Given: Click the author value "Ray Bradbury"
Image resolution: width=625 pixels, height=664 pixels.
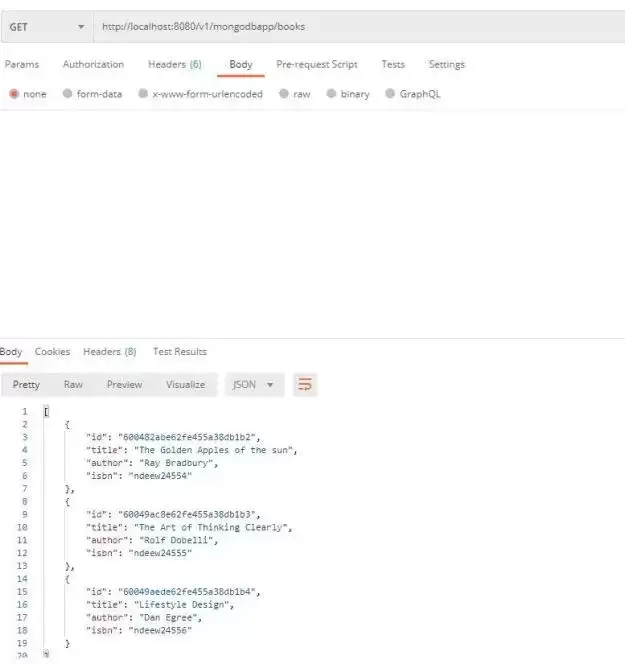Looking at the screenshot, I should click(x=176, y=463).
